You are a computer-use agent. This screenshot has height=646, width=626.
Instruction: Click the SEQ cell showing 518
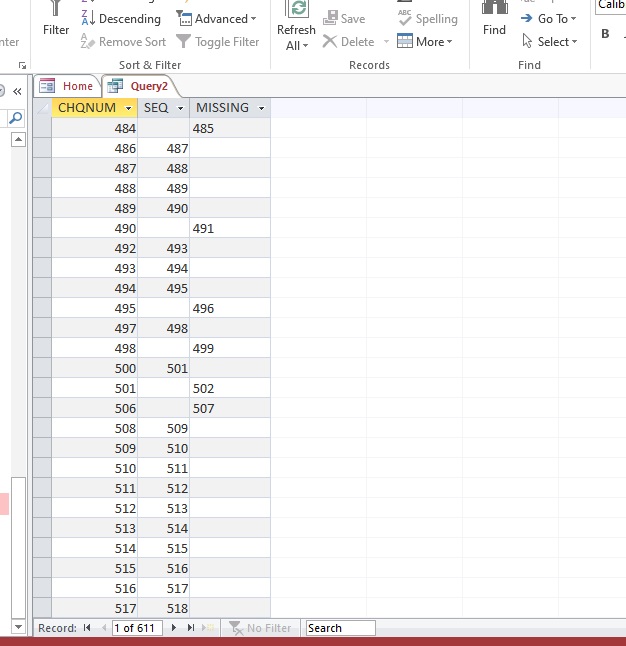(164, 608)
